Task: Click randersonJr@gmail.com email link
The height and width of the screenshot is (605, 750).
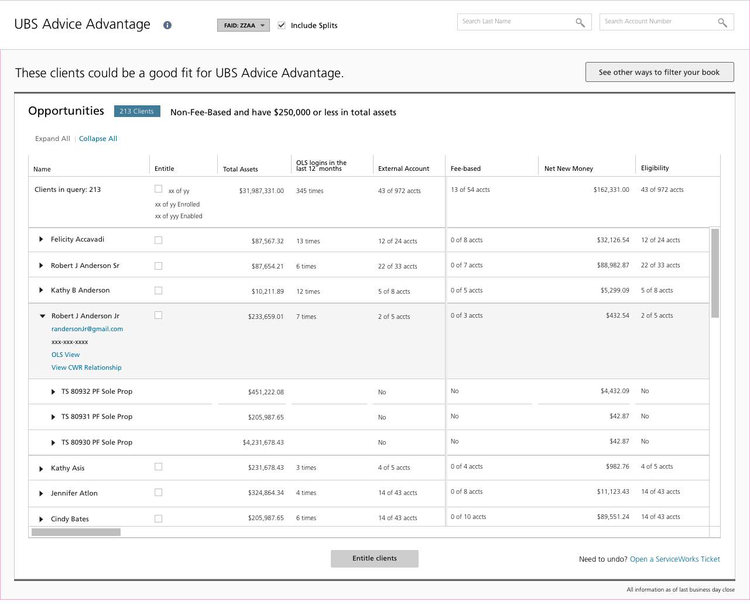Action: pos(87,329)
